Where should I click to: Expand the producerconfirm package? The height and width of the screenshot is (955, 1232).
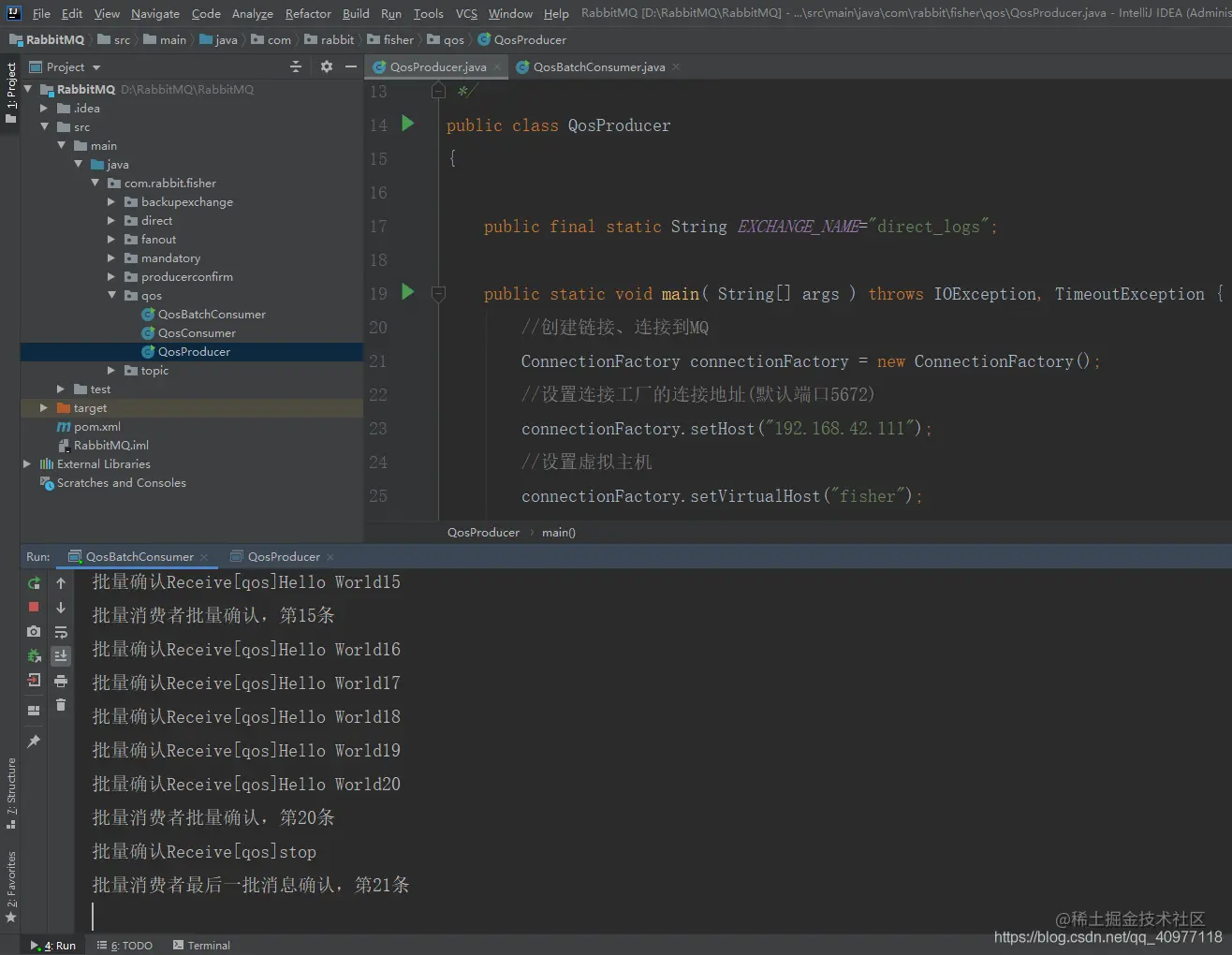(111, 276)
